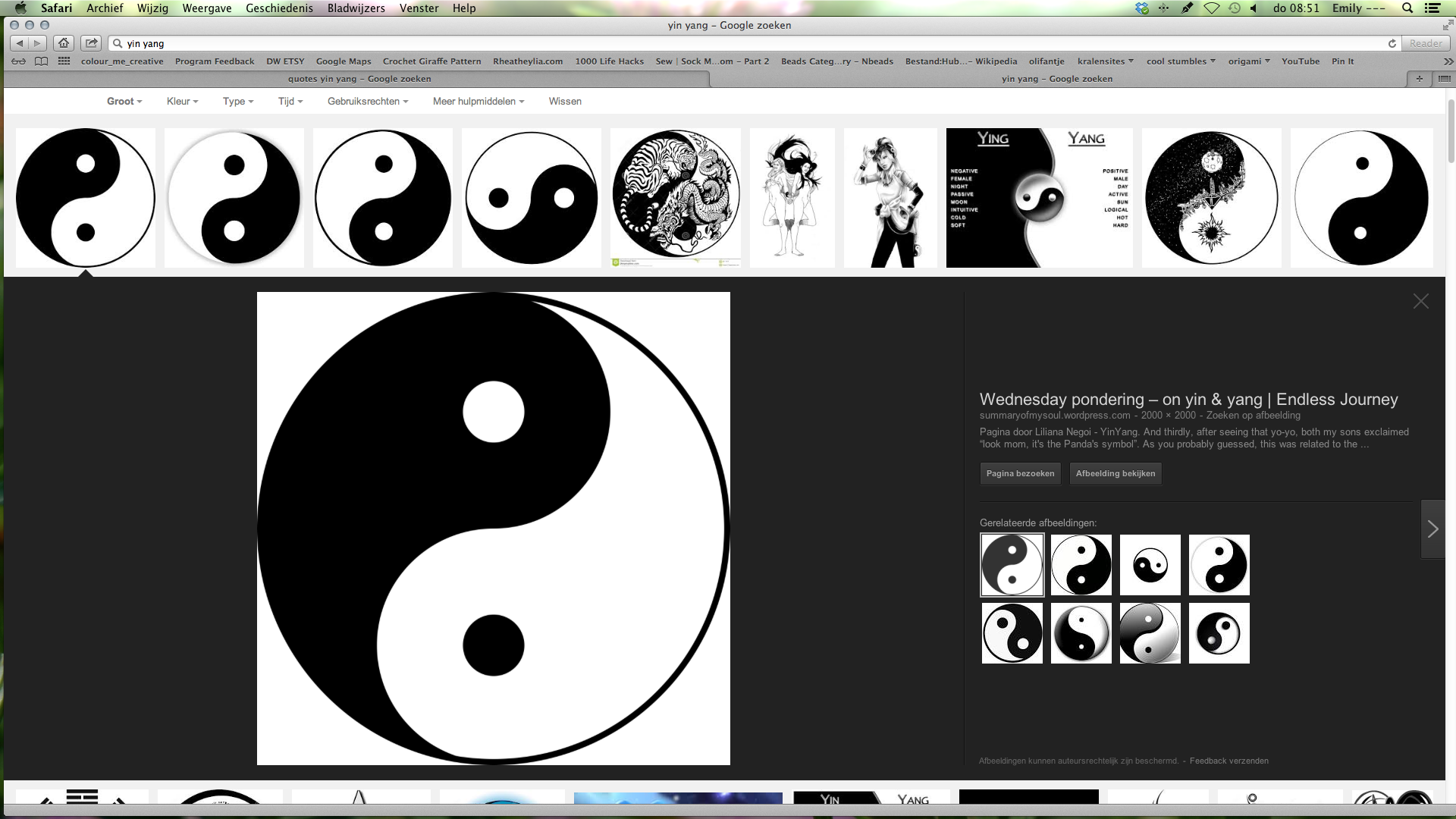This screenshot has height=819, width=1456.
Task: Open the Wijzig menu
Action: point(152,8)
